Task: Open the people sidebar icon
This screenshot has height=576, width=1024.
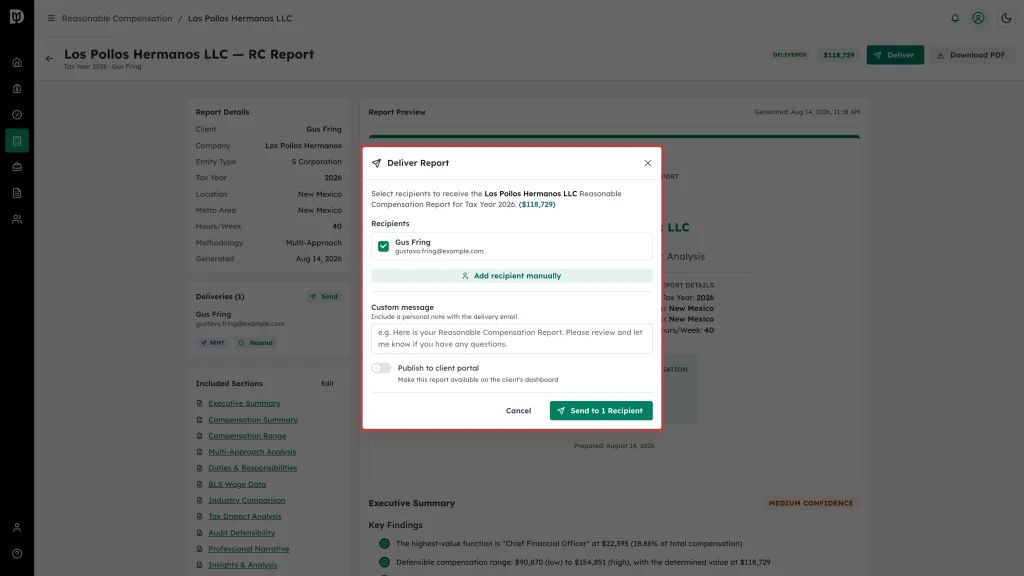Action: [x=17, y=219]
